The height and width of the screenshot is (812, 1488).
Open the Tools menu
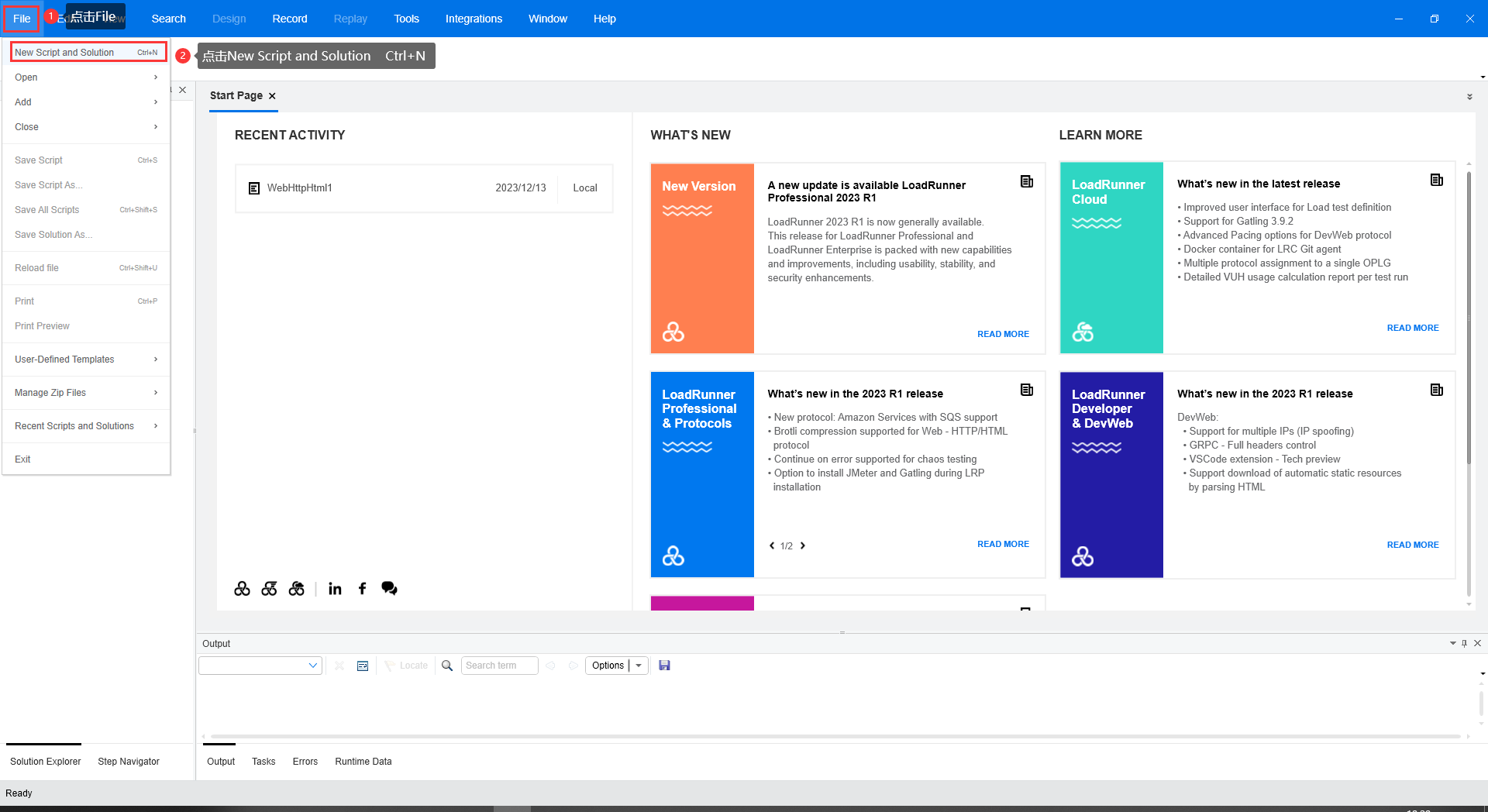point(406,19)
